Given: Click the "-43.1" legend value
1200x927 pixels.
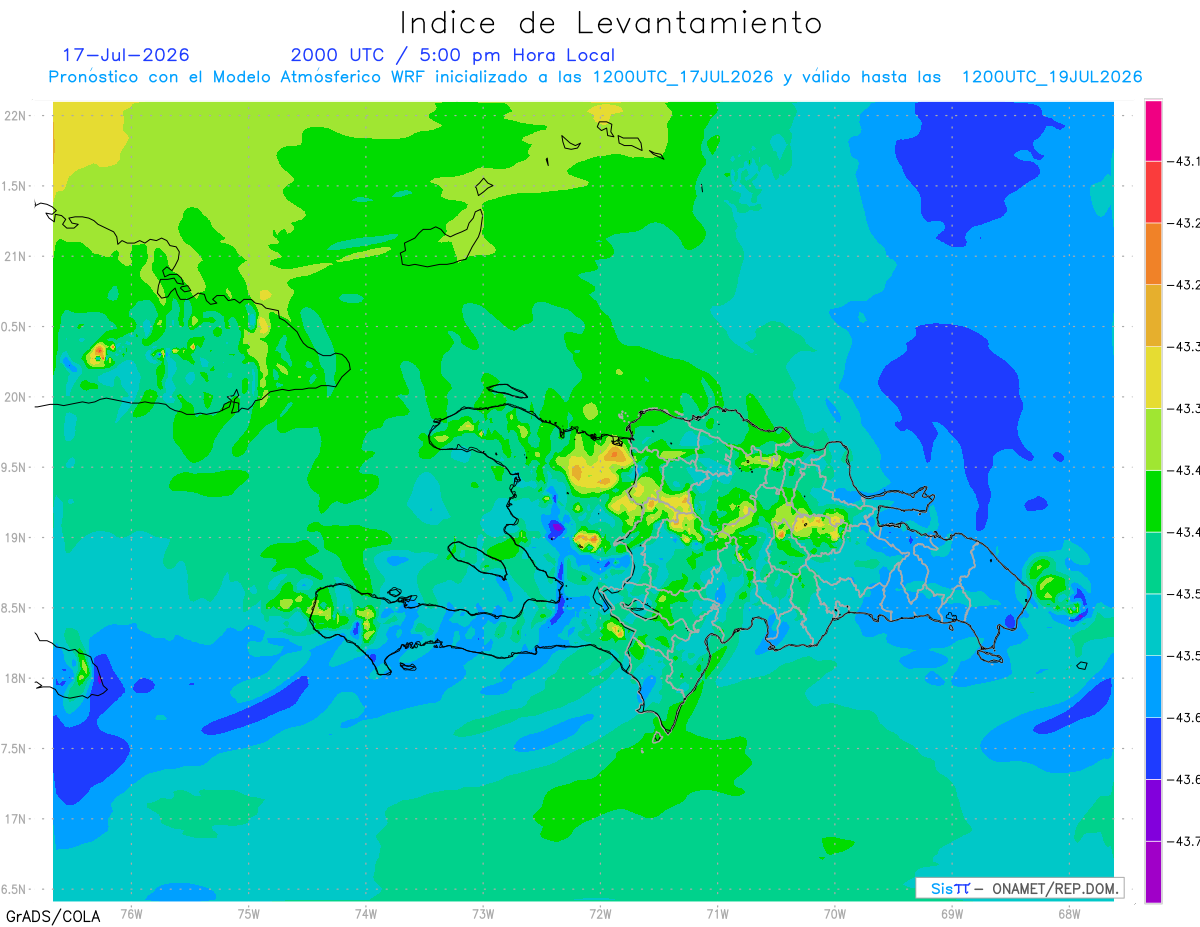Looking at the screenshot, I should [1183, 161].
